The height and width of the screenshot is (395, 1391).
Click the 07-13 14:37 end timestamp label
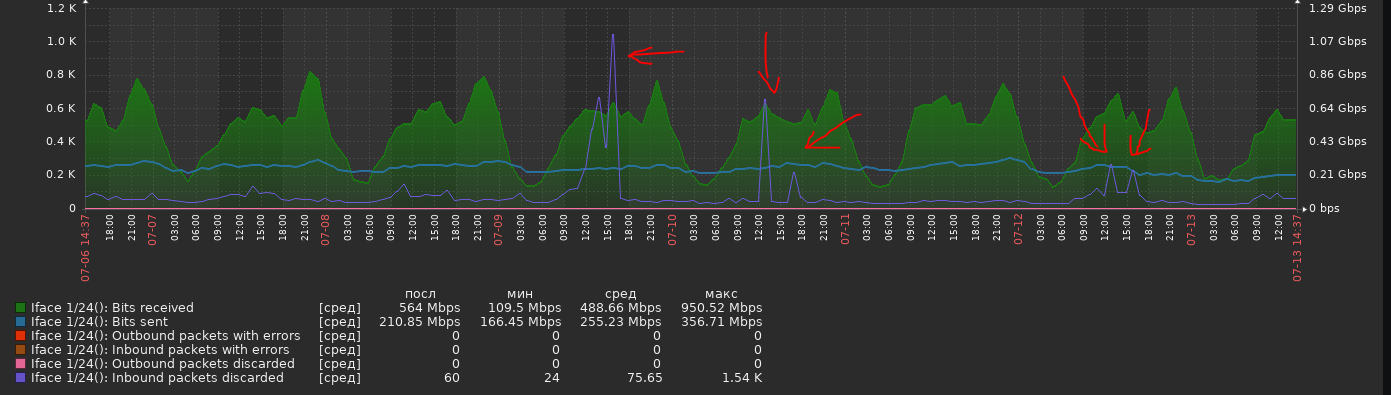(1298, 247)
